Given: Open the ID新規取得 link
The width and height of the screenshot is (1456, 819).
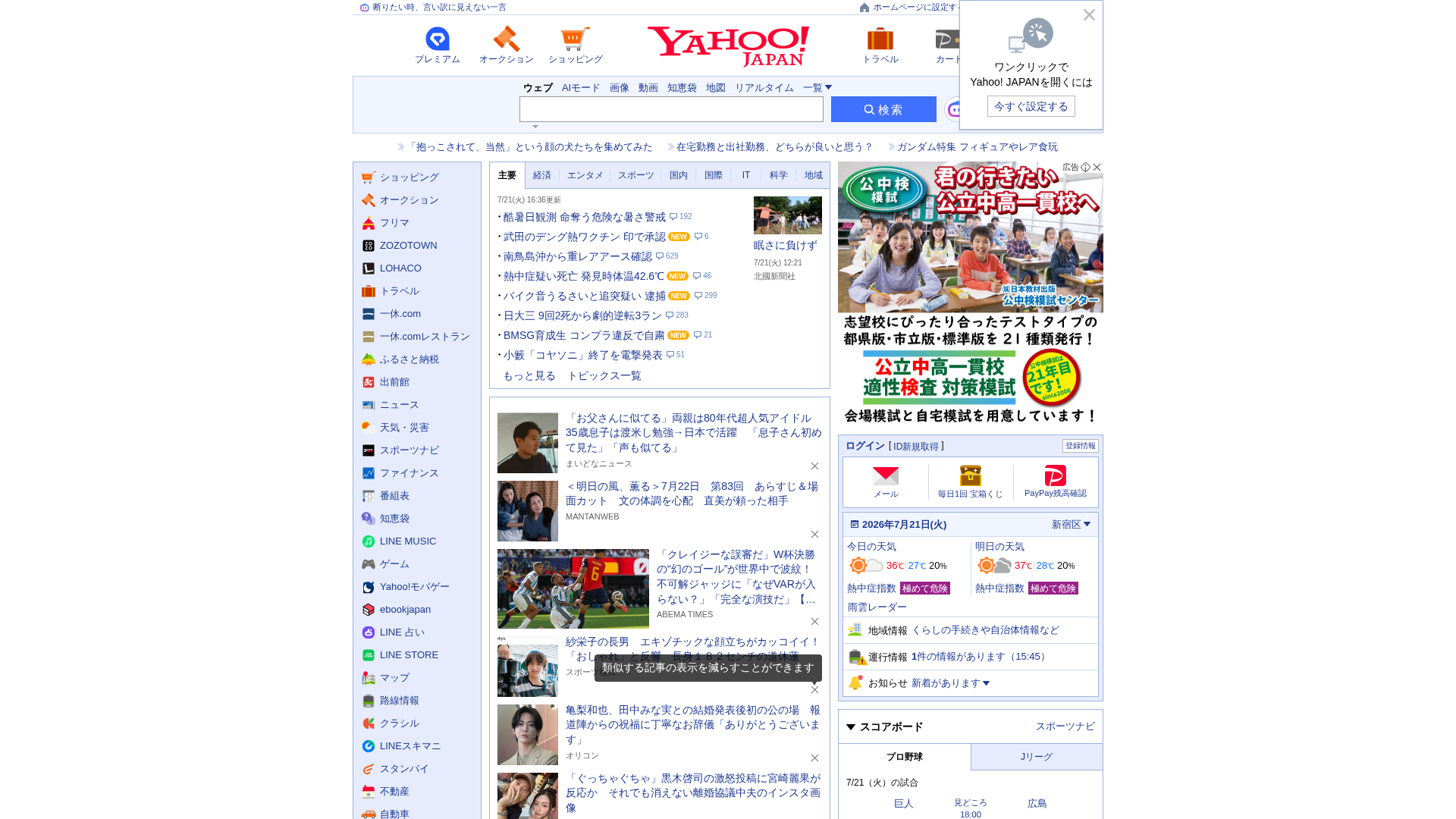Looking at the screenshot, I should (x=916, y=447).
